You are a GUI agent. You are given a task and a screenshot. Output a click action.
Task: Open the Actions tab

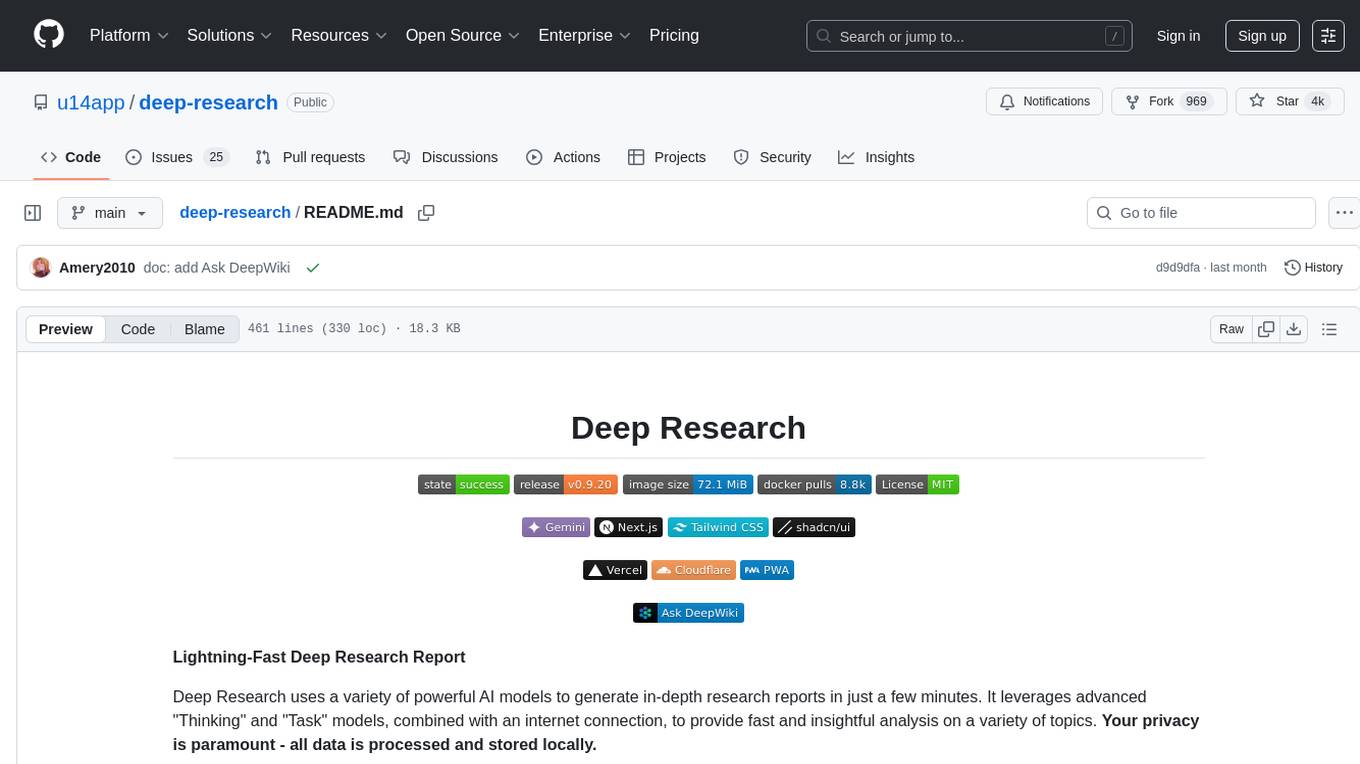[x=563, y=157]
